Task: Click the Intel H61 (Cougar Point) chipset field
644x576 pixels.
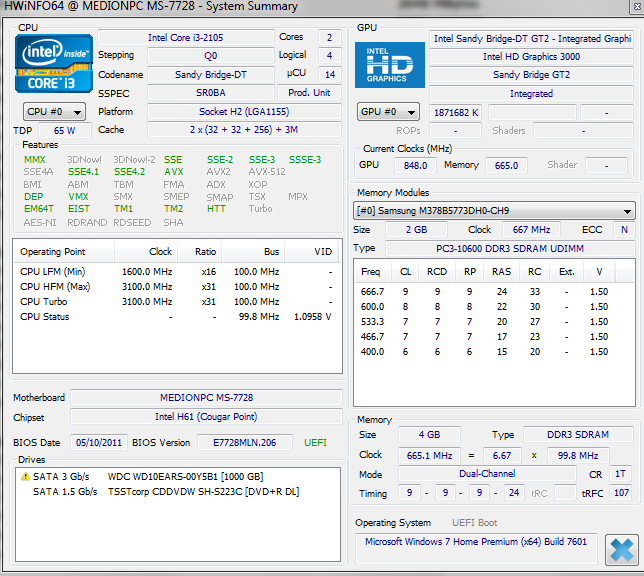Action: pyautogui.click(x=207, y=417)
